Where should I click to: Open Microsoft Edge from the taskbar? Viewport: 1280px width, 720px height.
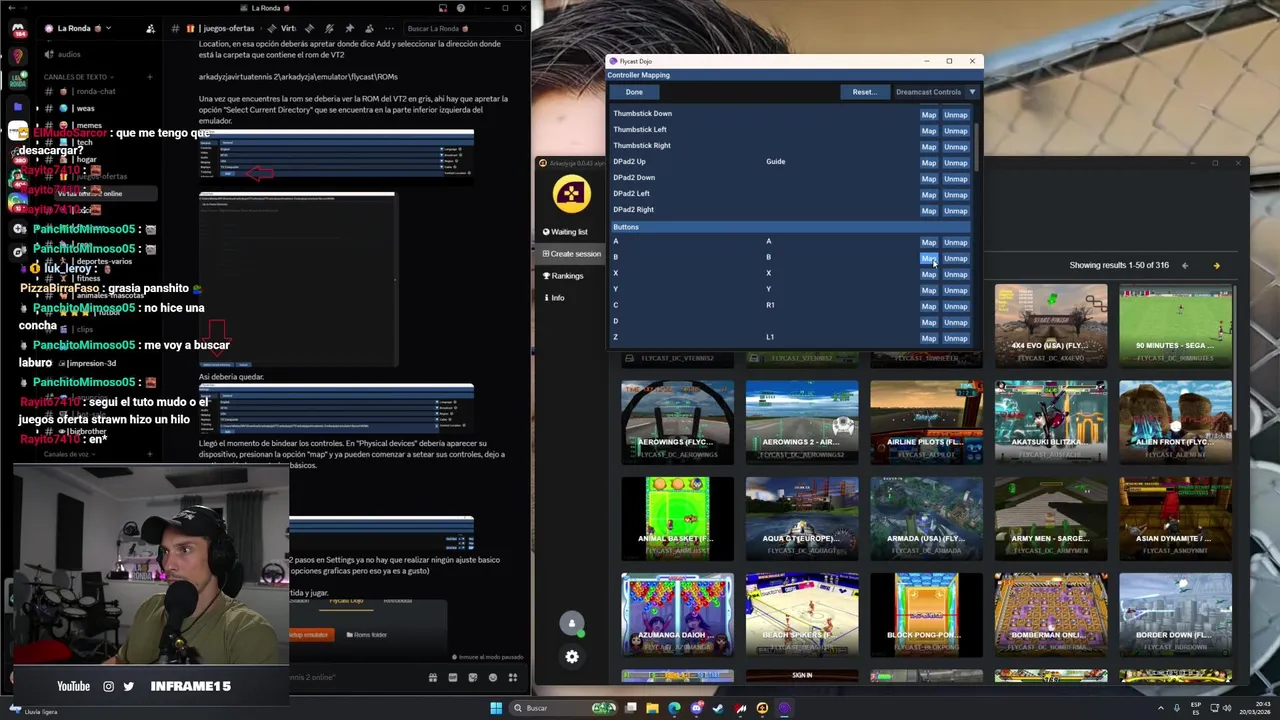click(674, 708)
